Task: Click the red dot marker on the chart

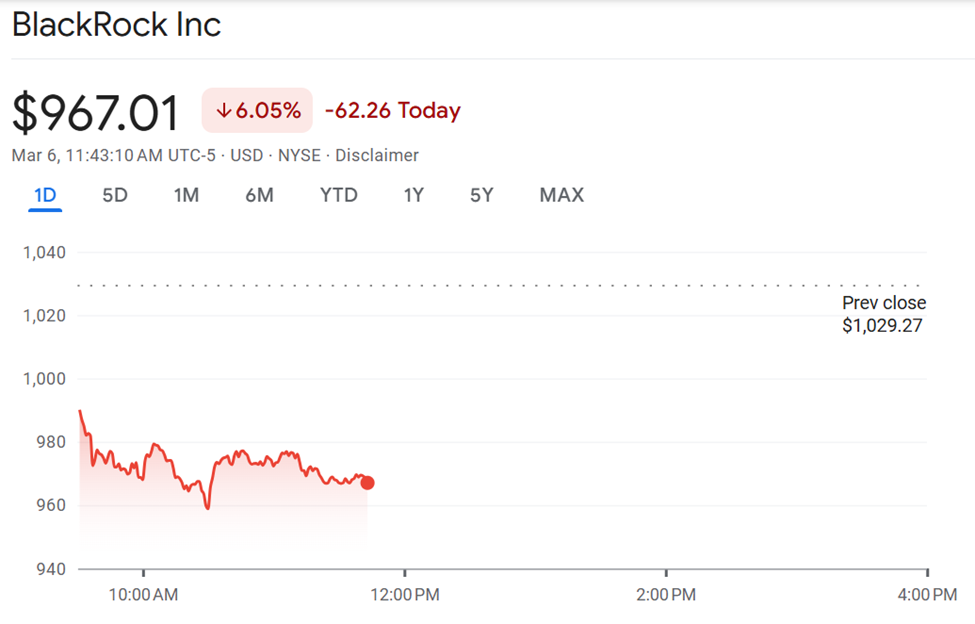Action: 367,482
